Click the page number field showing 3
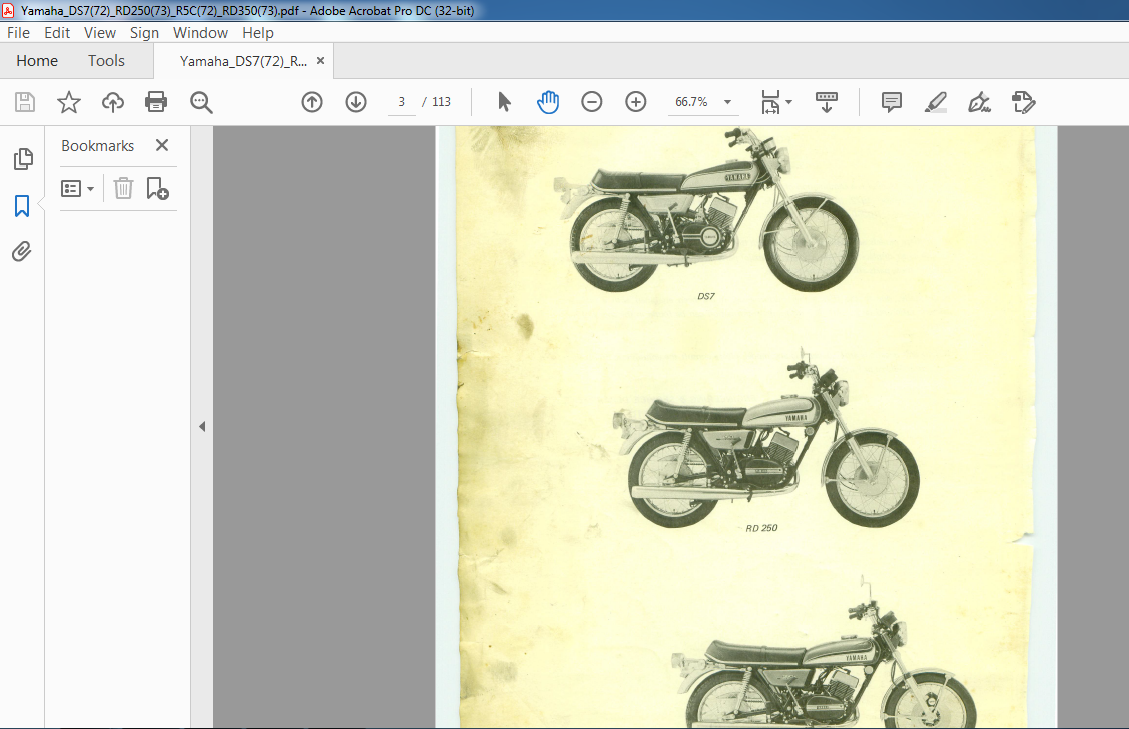 401,102
